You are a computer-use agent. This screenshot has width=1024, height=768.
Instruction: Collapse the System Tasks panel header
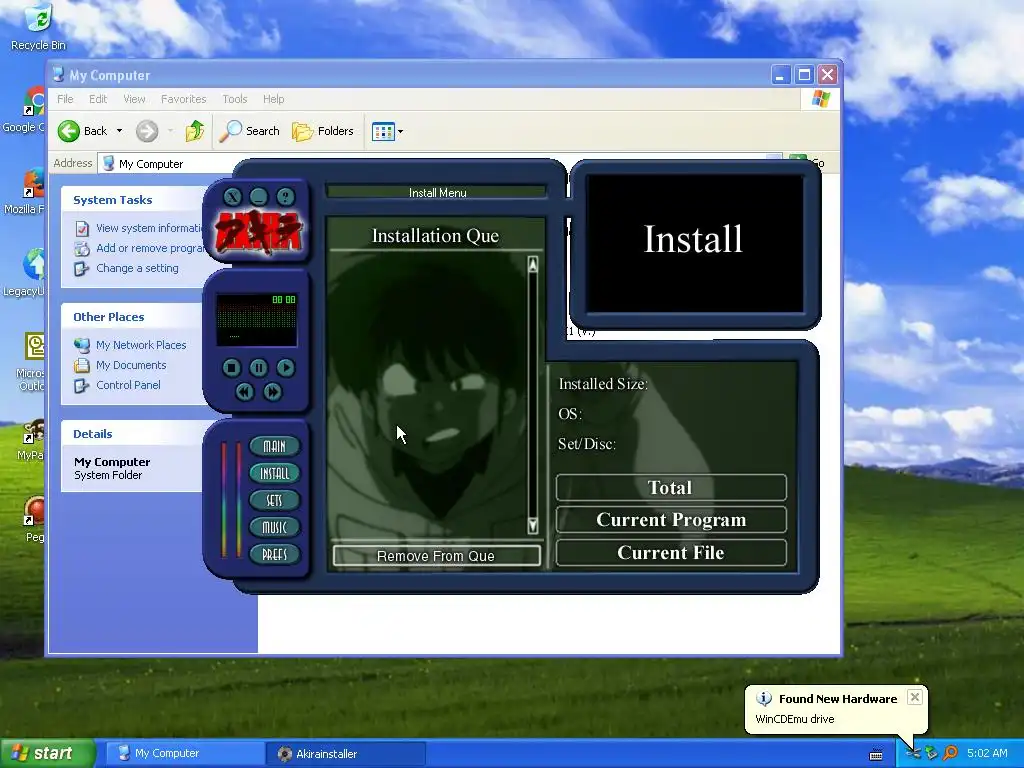[133, 200]
